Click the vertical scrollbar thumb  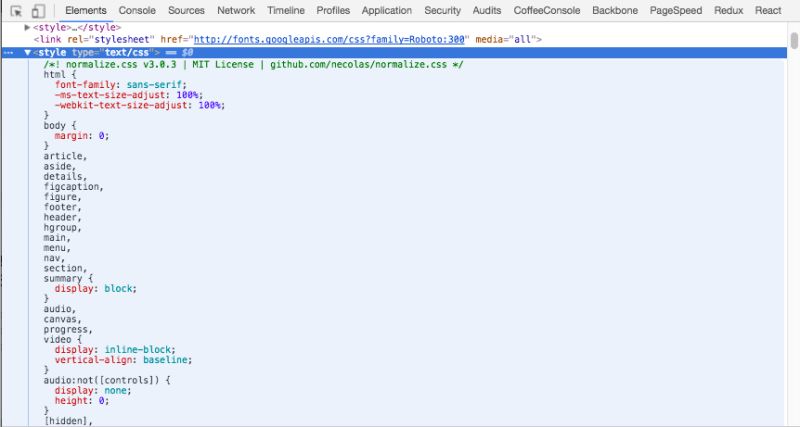pyautogui.click(x=794, y=40)
